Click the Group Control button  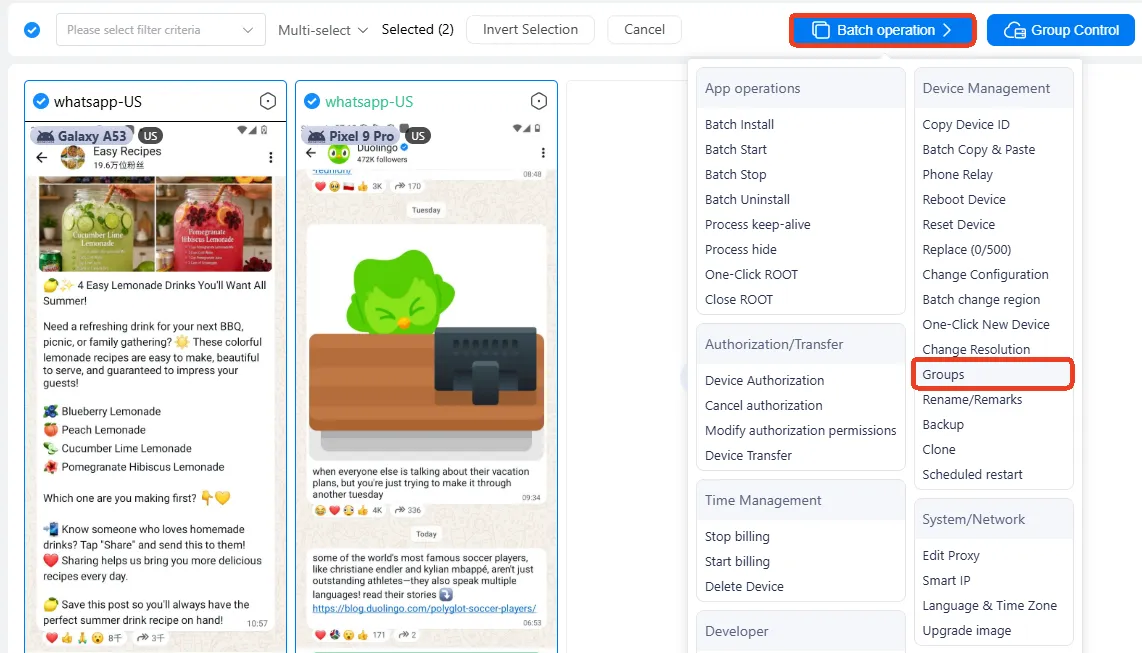(1061, 30)
